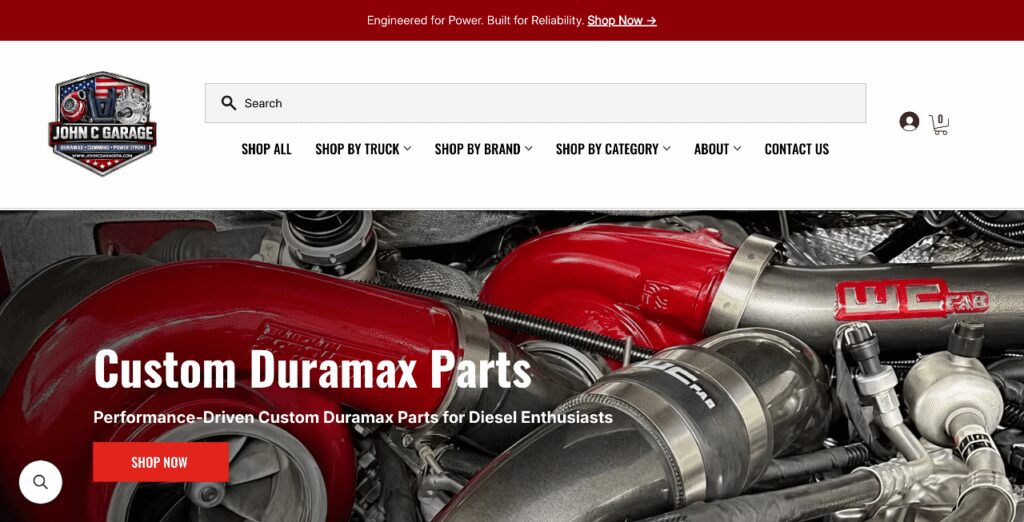This screenshot has width=1024, height=522.
Task: Expand the Shop By Category dropdown
Action: coord(613,149)
